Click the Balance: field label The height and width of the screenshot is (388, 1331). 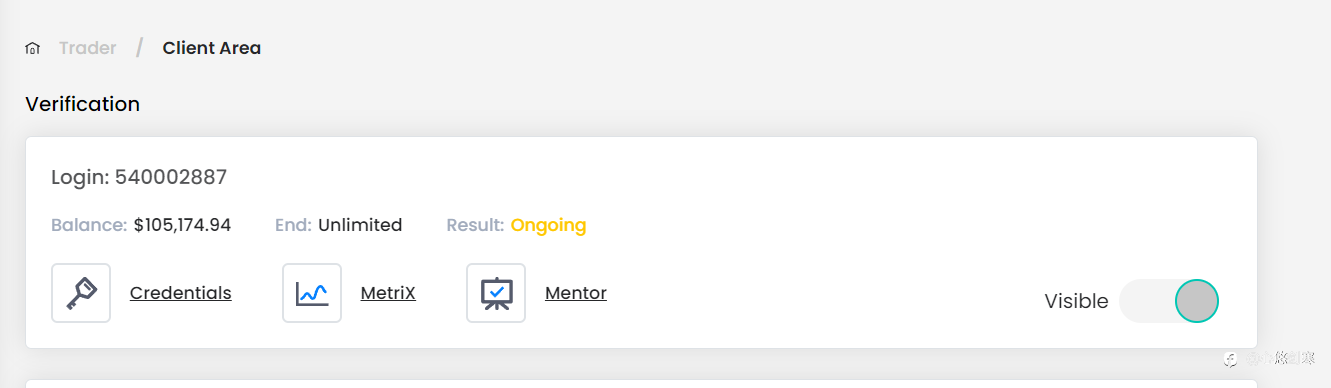89,225
